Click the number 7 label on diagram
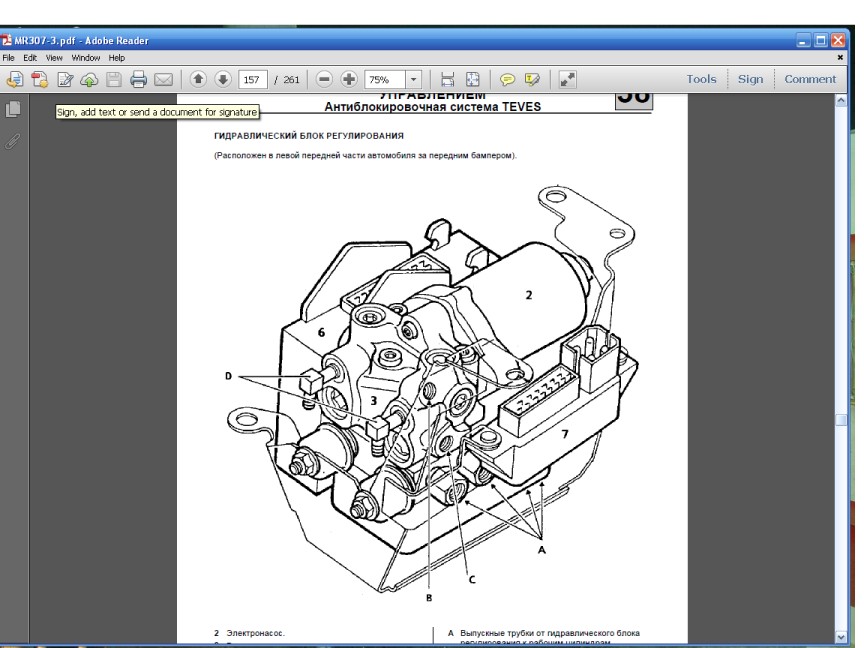 (x=565, y=434)
